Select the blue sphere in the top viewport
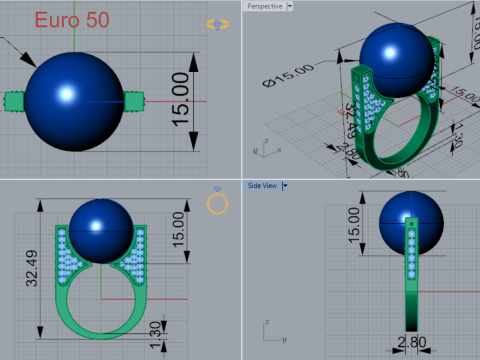This screenshot has height=360, width=480. click(x=74, y=102)
